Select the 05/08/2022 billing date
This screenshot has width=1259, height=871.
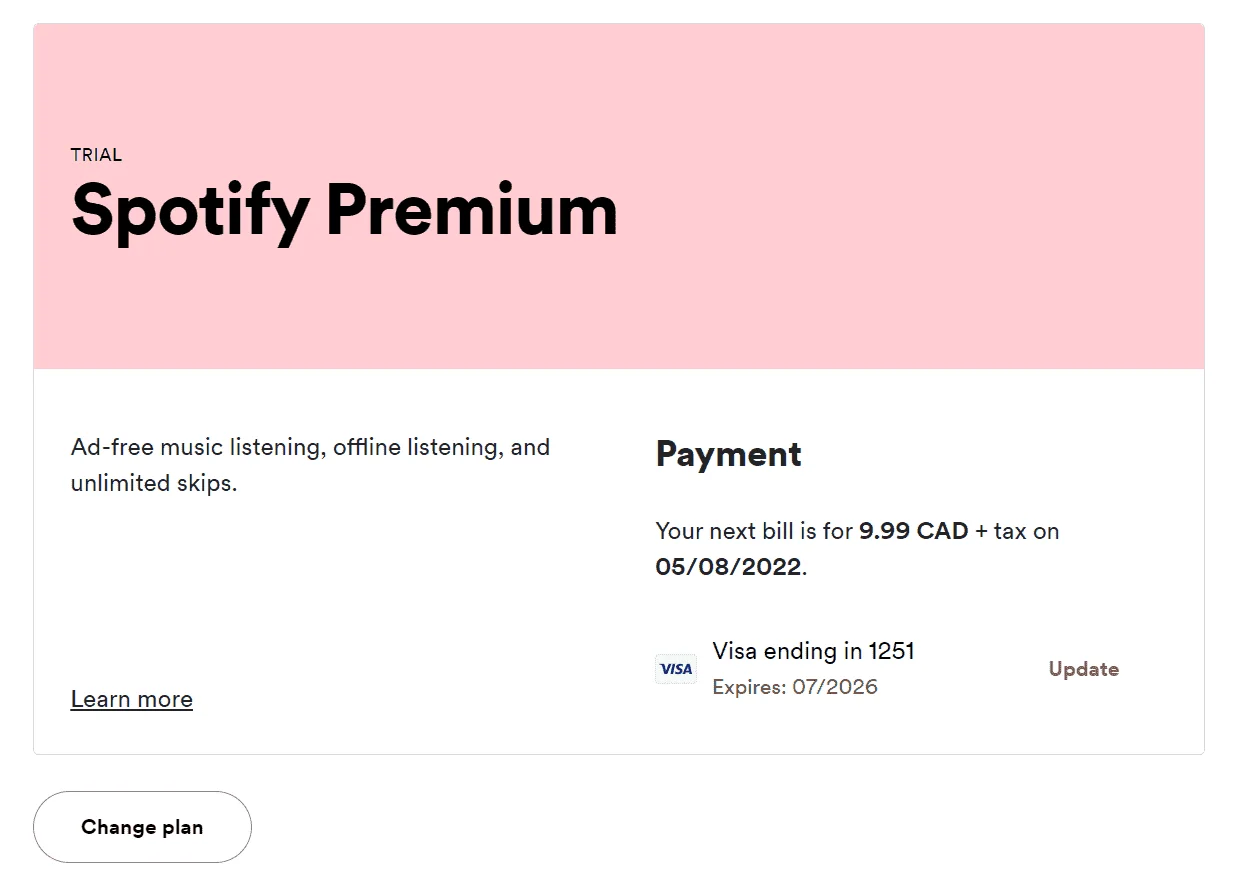[x=728, y=567]
